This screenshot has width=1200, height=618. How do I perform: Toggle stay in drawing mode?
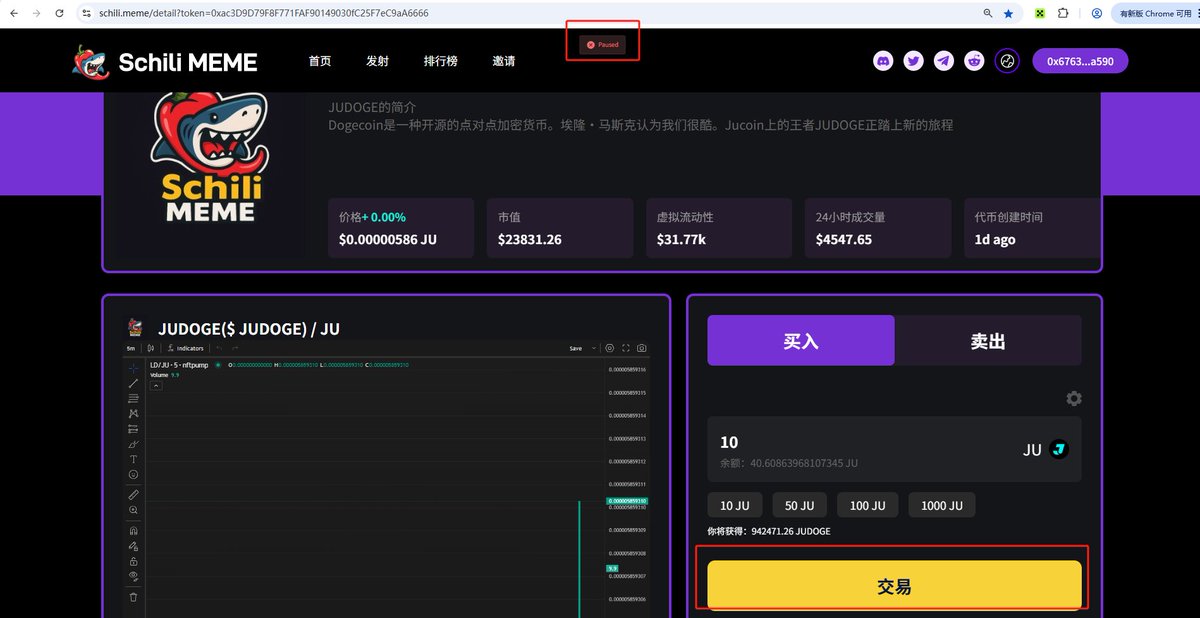tap(134, 546)
